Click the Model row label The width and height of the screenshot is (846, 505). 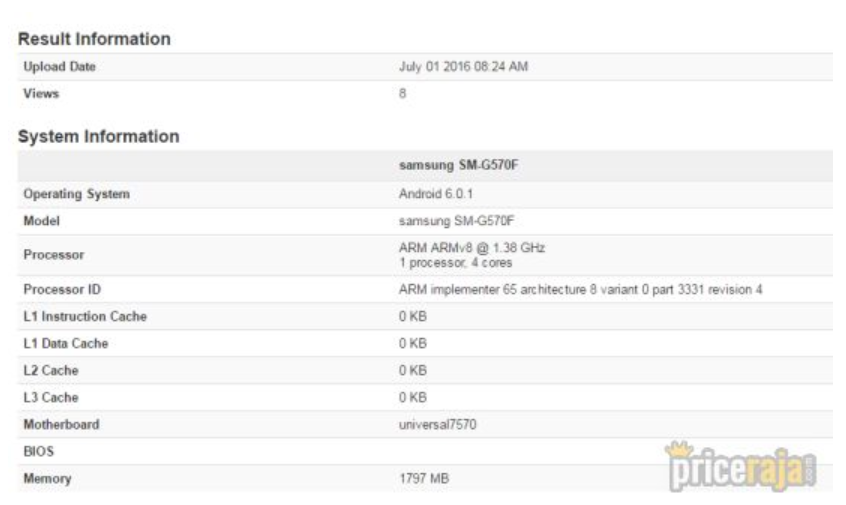pyautogui.click(x=42, y=221)
